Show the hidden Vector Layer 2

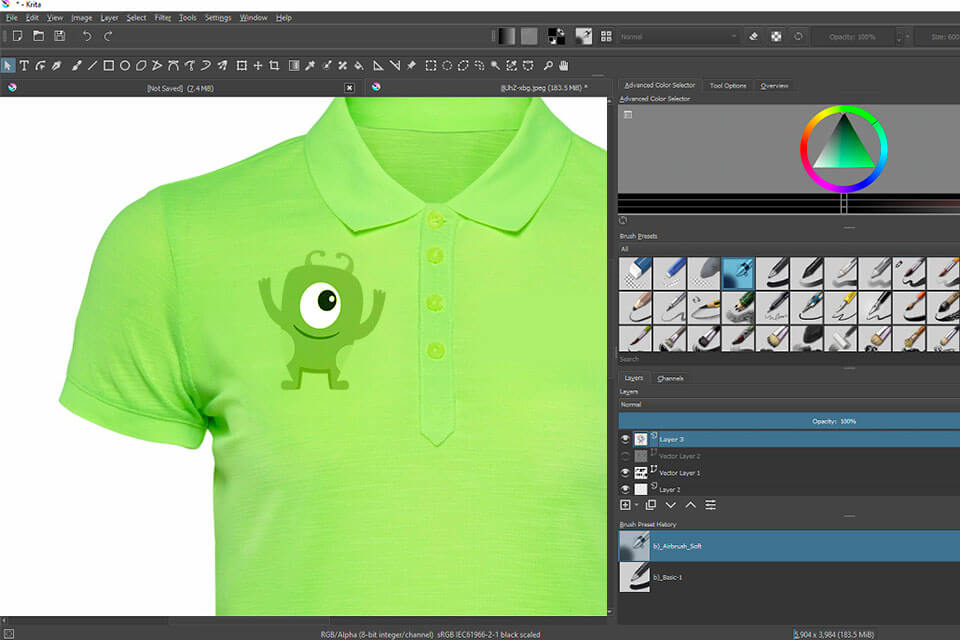pos(626,456)
